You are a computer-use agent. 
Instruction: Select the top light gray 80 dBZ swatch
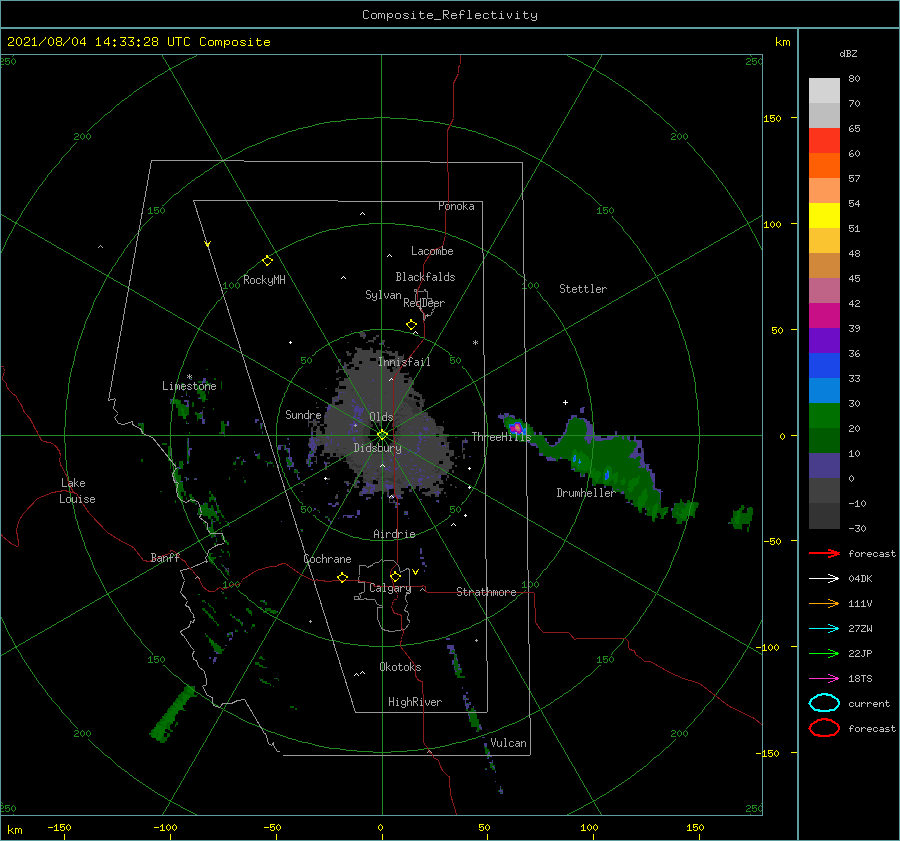tap(824, 91)
